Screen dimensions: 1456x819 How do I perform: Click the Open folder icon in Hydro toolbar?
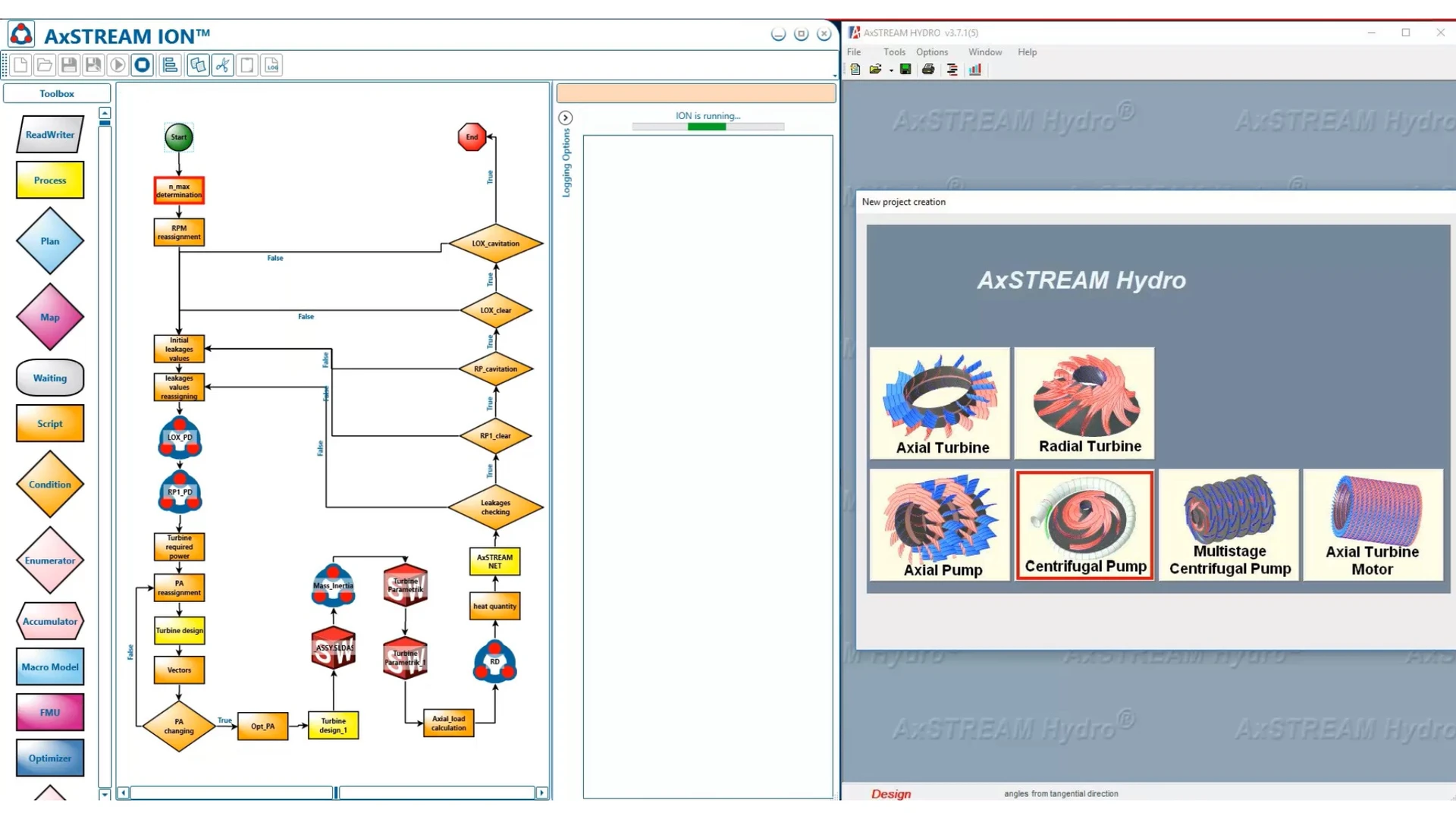click(875, 69)
